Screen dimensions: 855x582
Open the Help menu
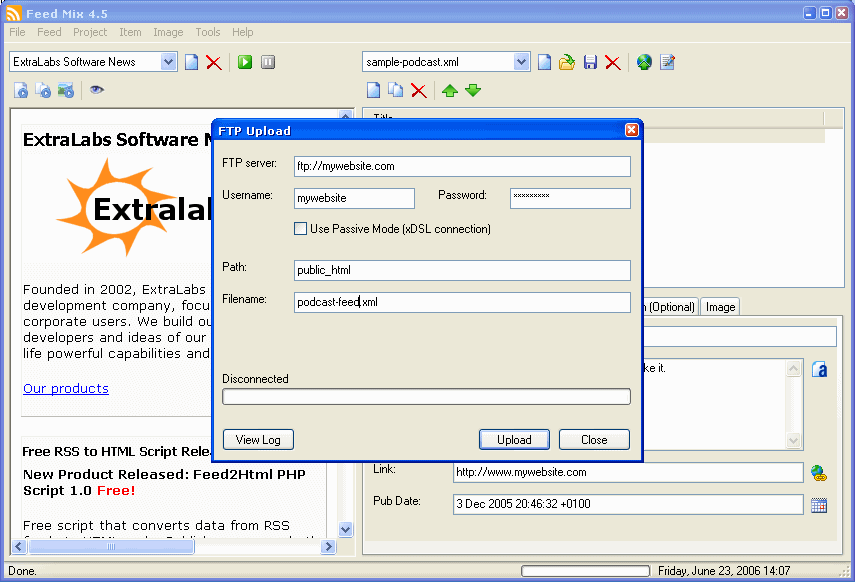point(243,32)
